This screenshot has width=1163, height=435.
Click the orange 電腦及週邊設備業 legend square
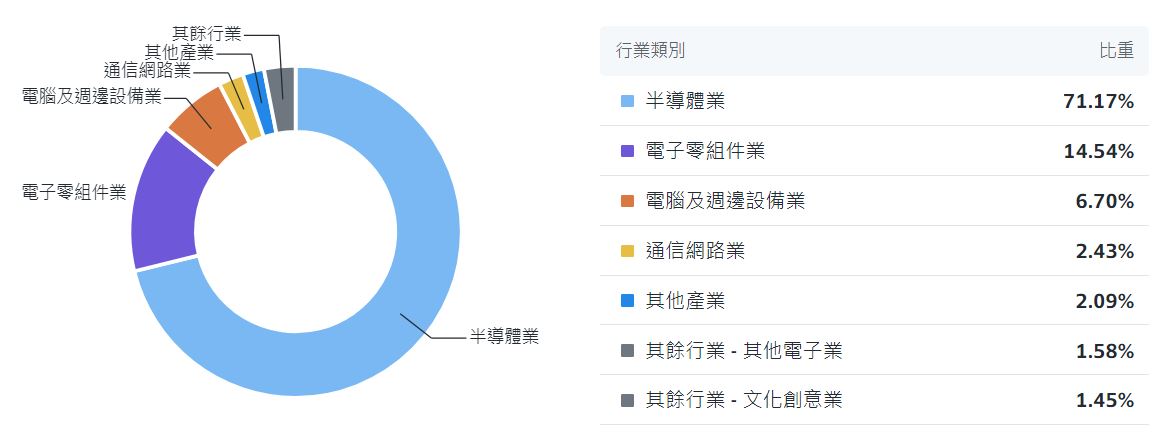pyautogui.click(x=628, y=201)
